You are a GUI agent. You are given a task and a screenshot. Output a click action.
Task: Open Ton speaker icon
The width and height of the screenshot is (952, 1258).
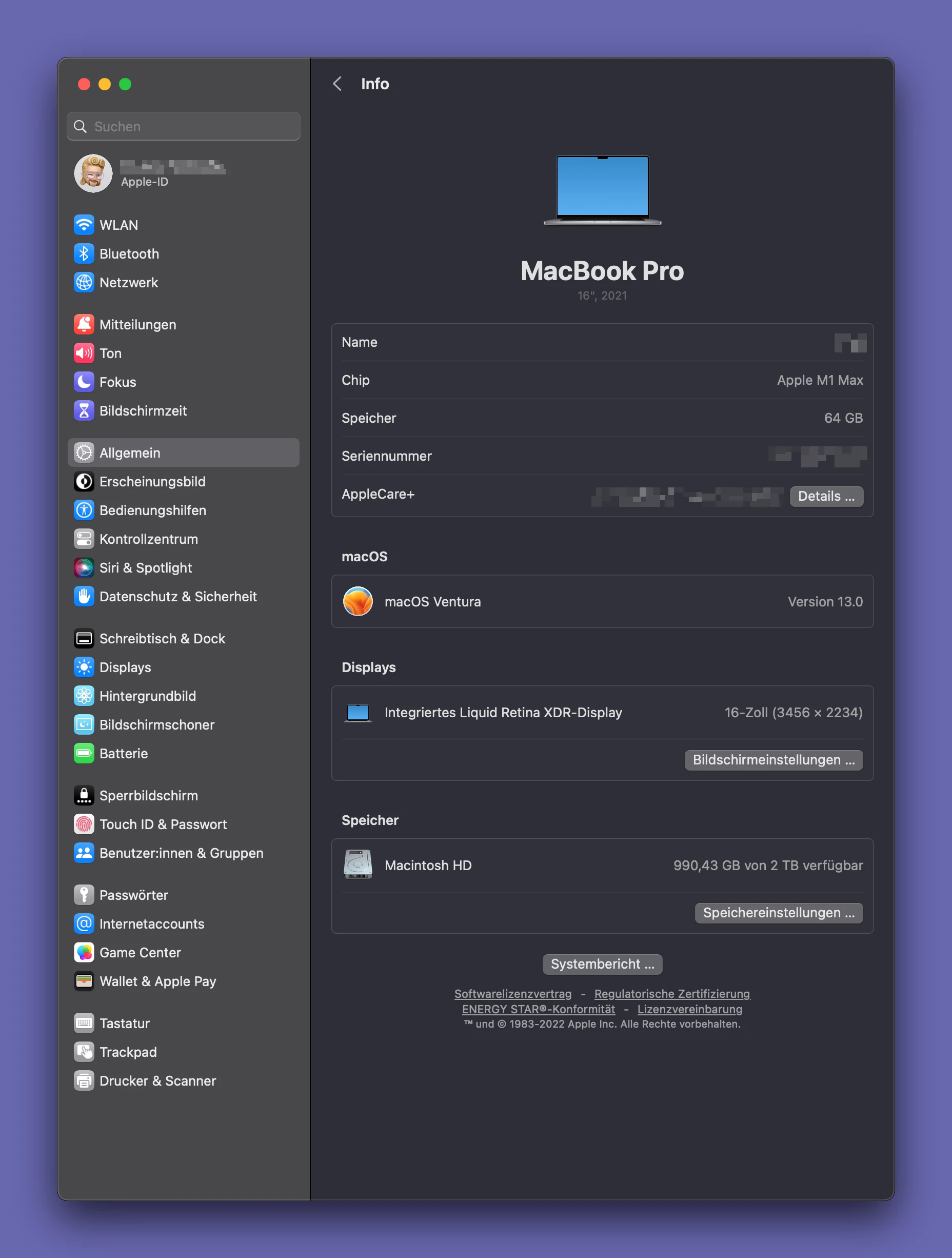(84, 353)
